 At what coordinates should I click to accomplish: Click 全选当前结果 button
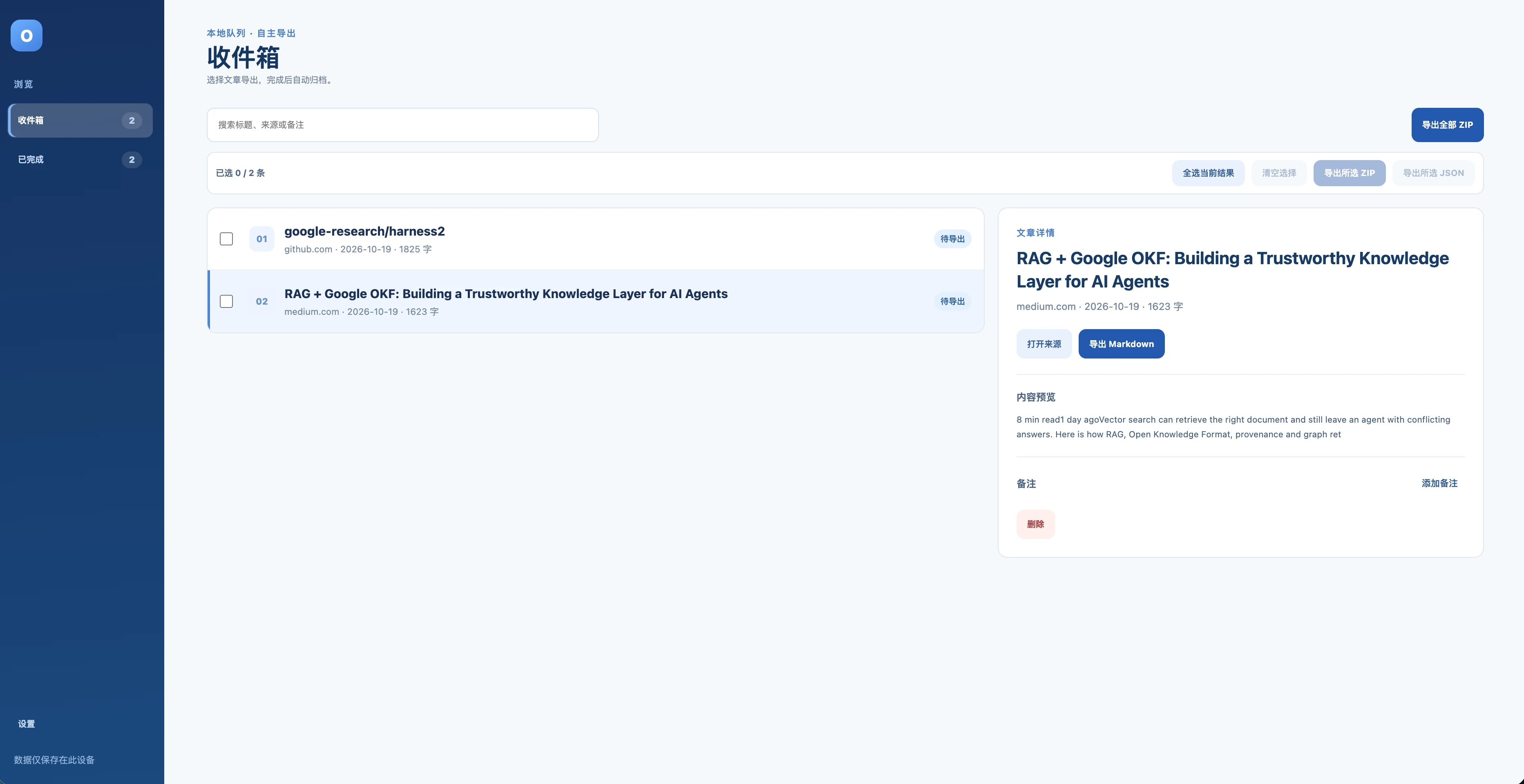pos(1208,173)
